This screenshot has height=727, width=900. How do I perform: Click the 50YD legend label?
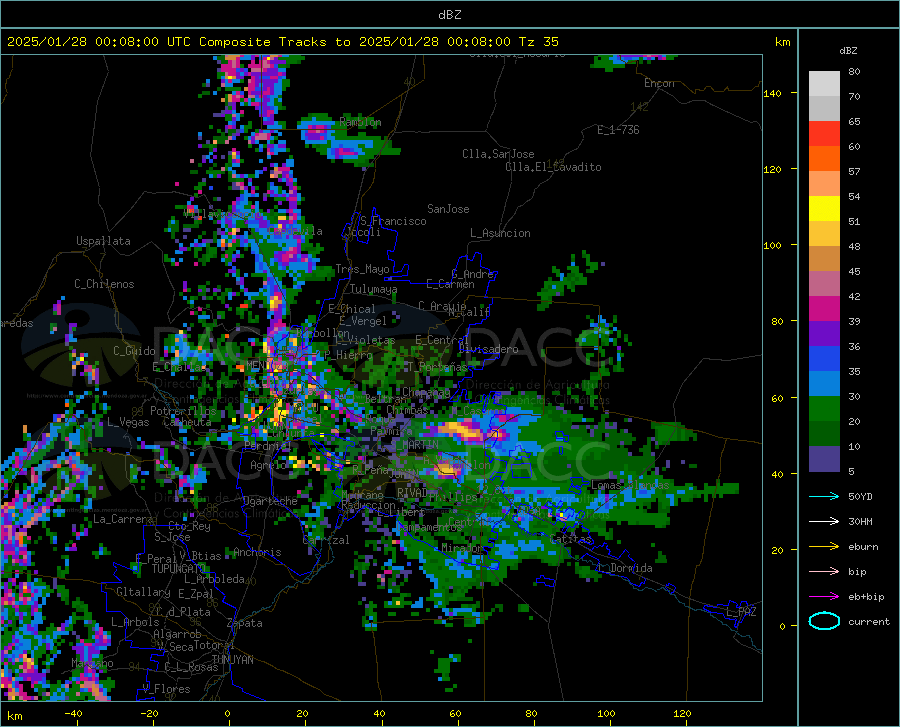pyautogui.click(x=860, y=496)
